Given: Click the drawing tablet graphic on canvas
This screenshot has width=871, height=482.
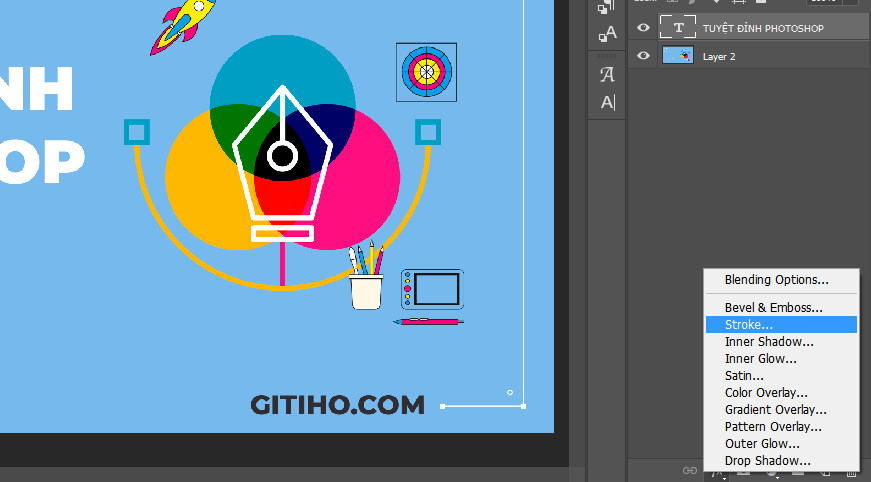Looking at the screenshot, I should click(432, 289).
